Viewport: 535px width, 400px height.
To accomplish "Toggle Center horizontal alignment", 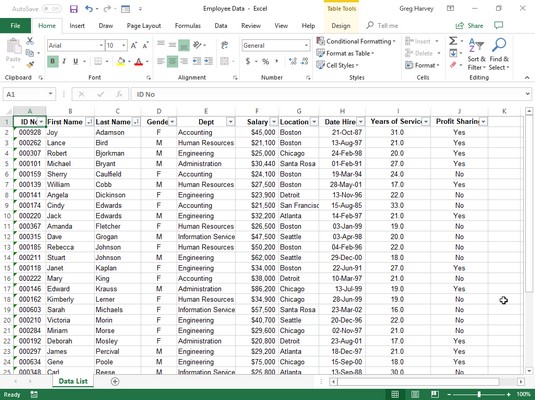I will click(172, 61).
